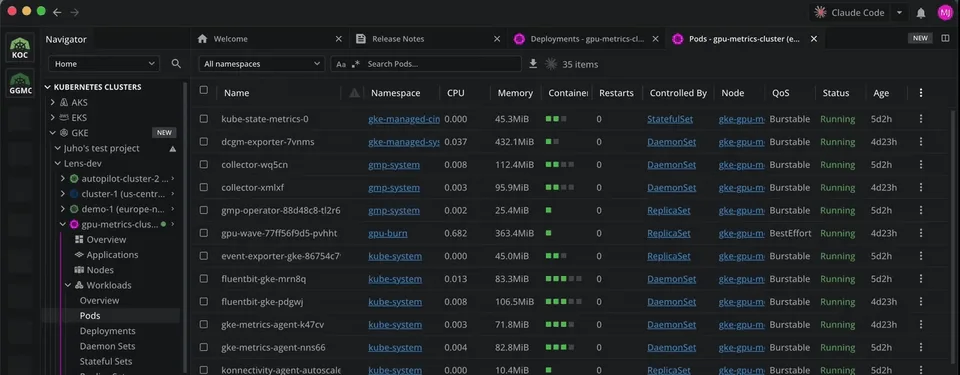This screenshot has width=960, height=375.
Task: Collapse the GKE tree node
Action: point(53,133)
